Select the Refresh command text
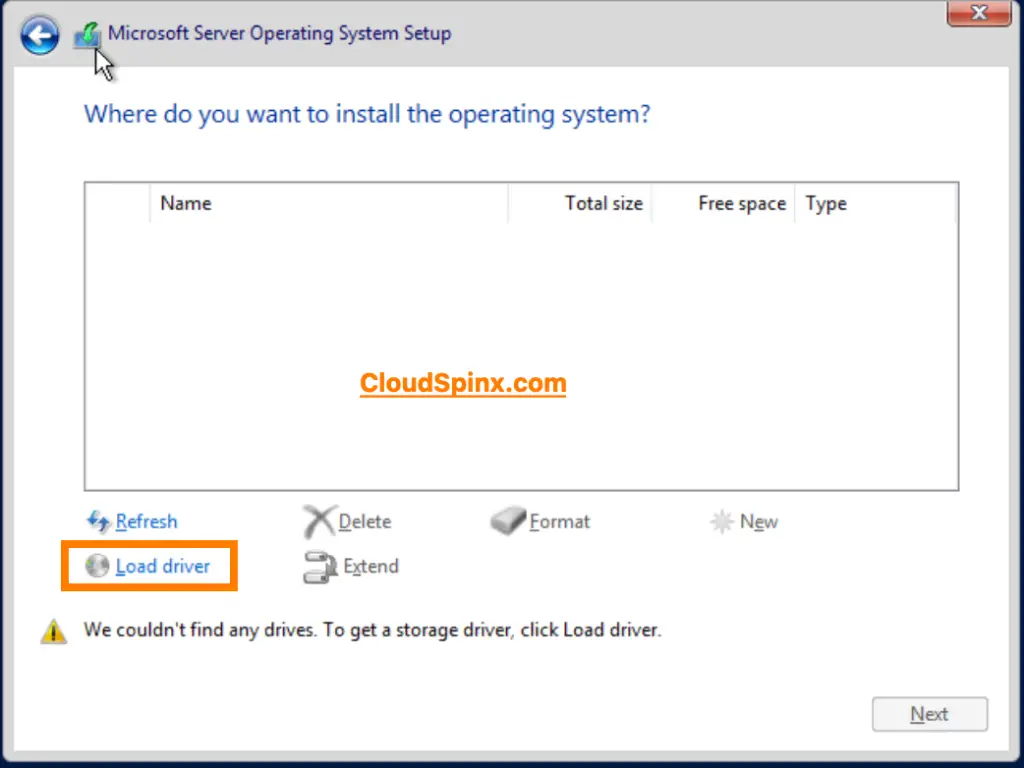The width and height of the screenshot is (1024, 768). coord(146,521)
